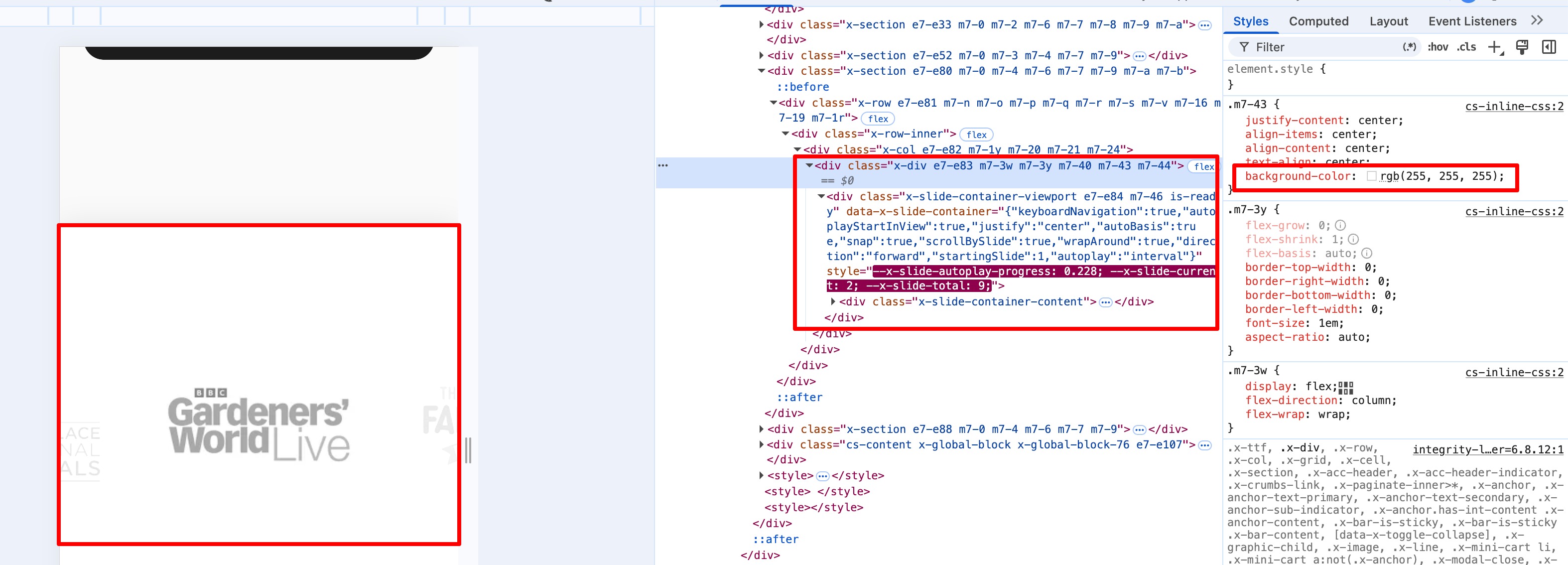This screenshot has width=1568, height=565.
Task: Click the justify-content property name
Action: [x=1294, y=121]
